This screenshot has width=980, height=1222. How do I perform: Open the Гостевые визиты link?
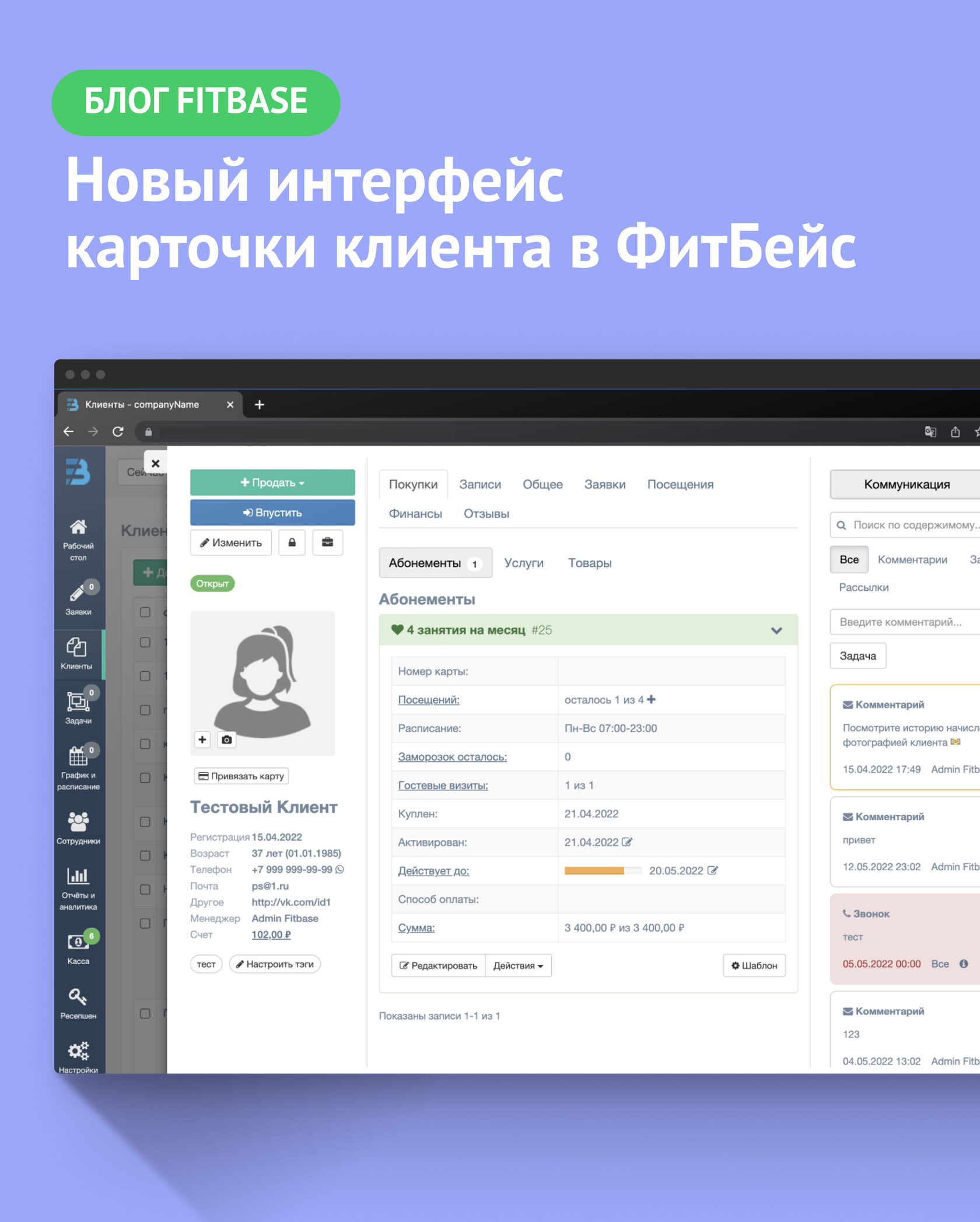(x=443, y=785)
